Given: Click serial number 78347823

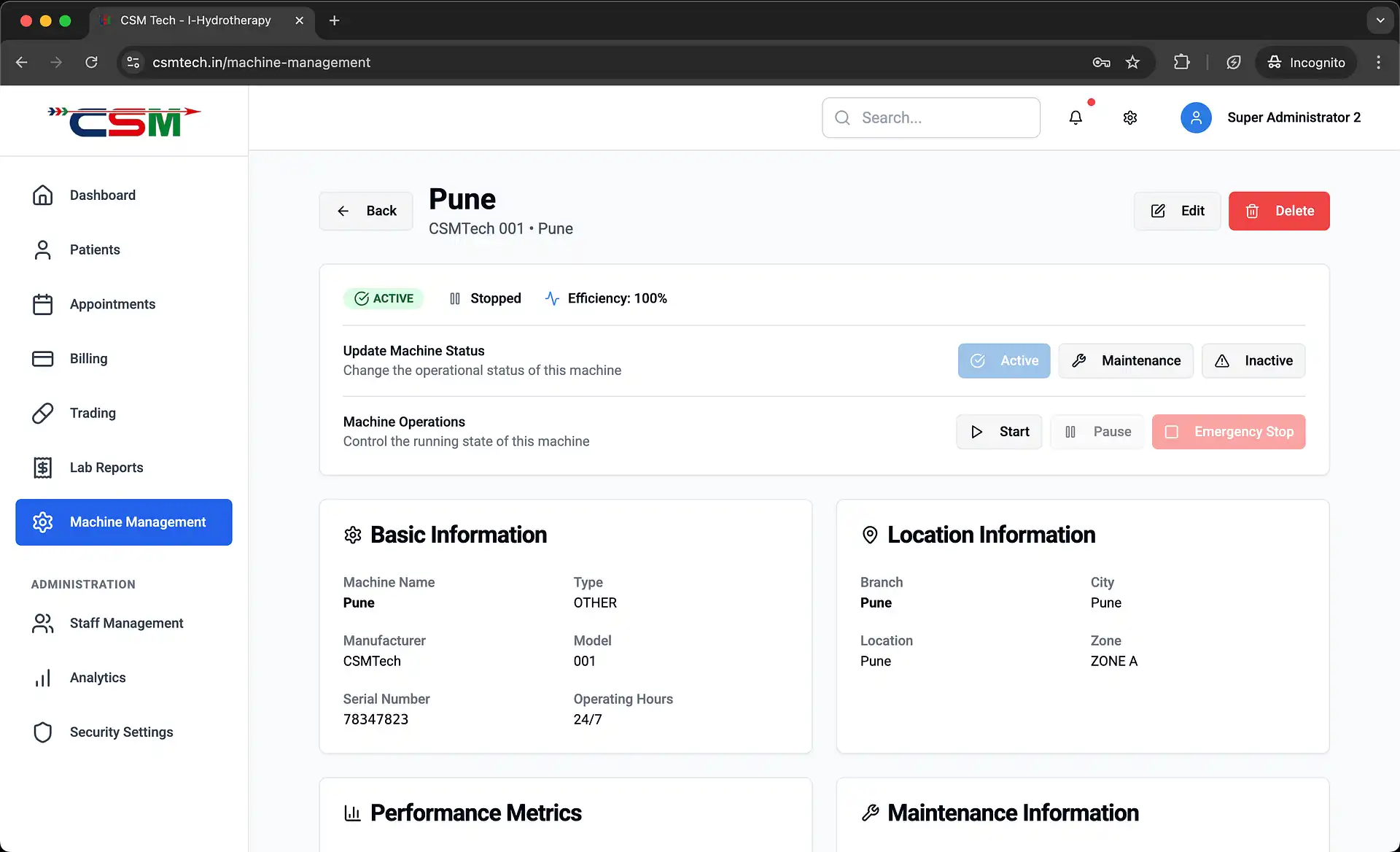Looking at the screenshot, I should [x=376, y=719].
